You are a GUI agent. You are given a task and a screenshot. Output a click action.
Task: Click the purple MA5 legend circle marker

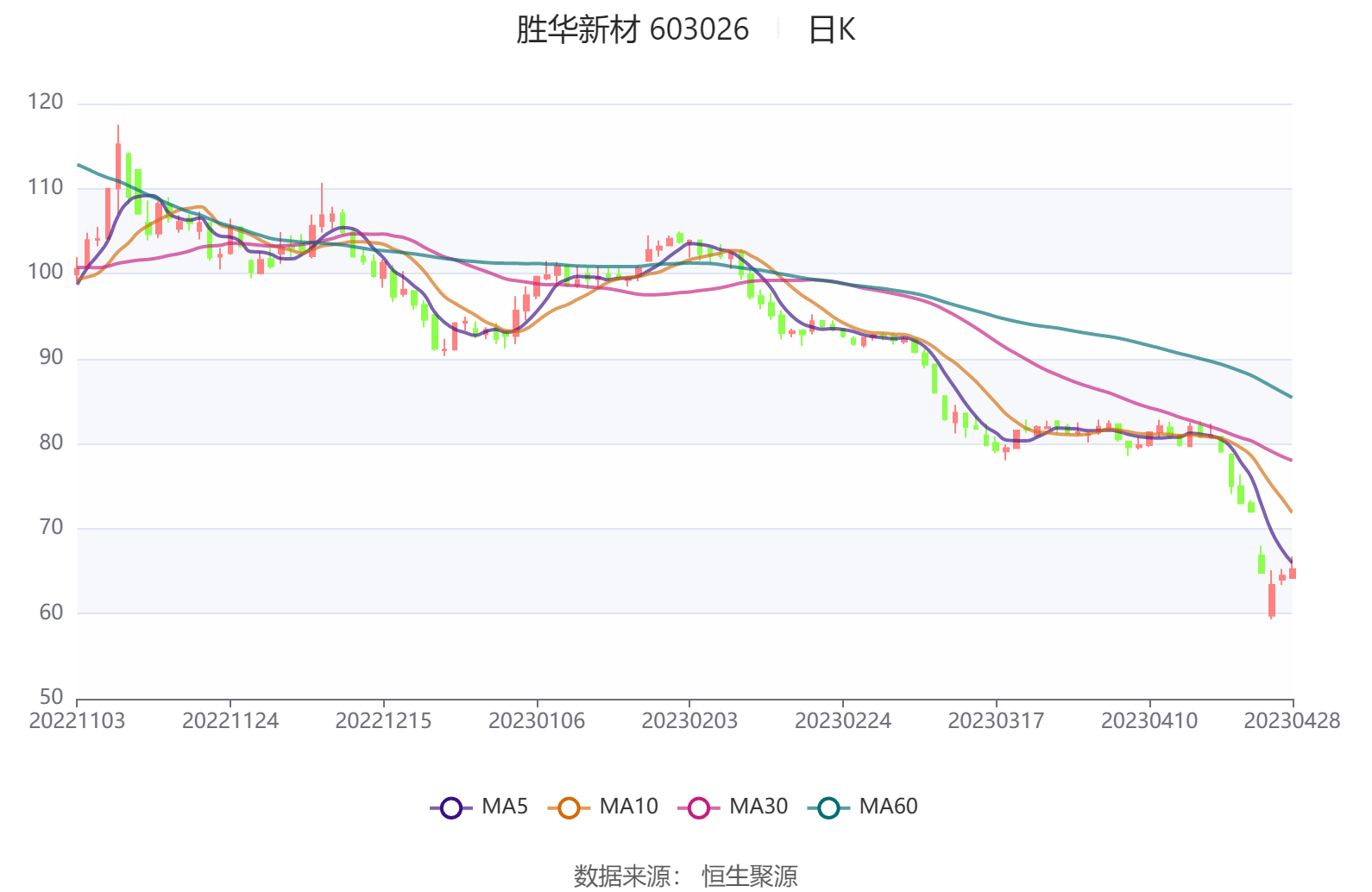point(451,807)
